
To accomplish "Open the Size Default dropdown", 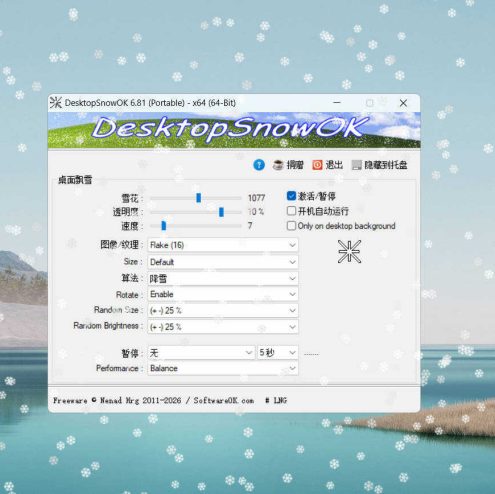I will tap(223, 262).
